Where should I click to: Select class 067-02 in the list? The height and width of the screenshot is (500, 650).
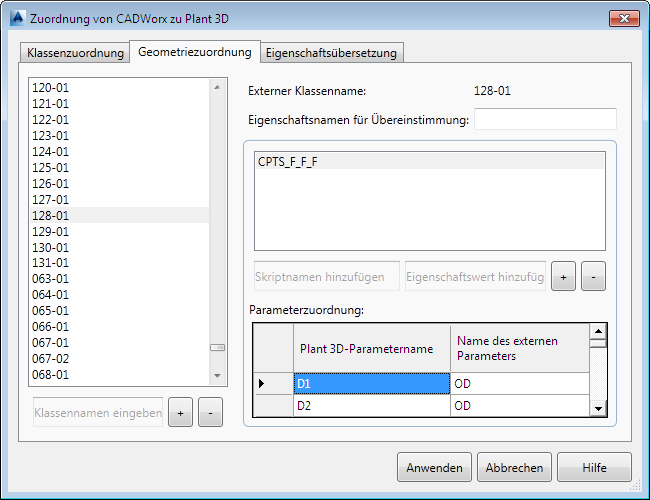120,359
